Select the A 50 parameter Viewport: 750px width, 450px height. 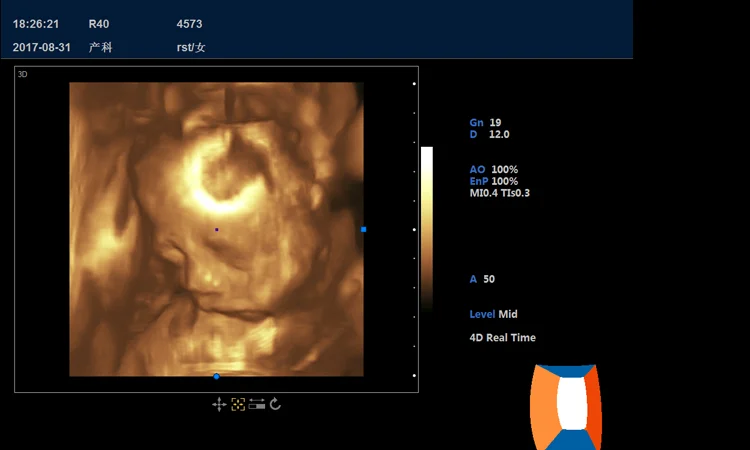pos(482,279)
